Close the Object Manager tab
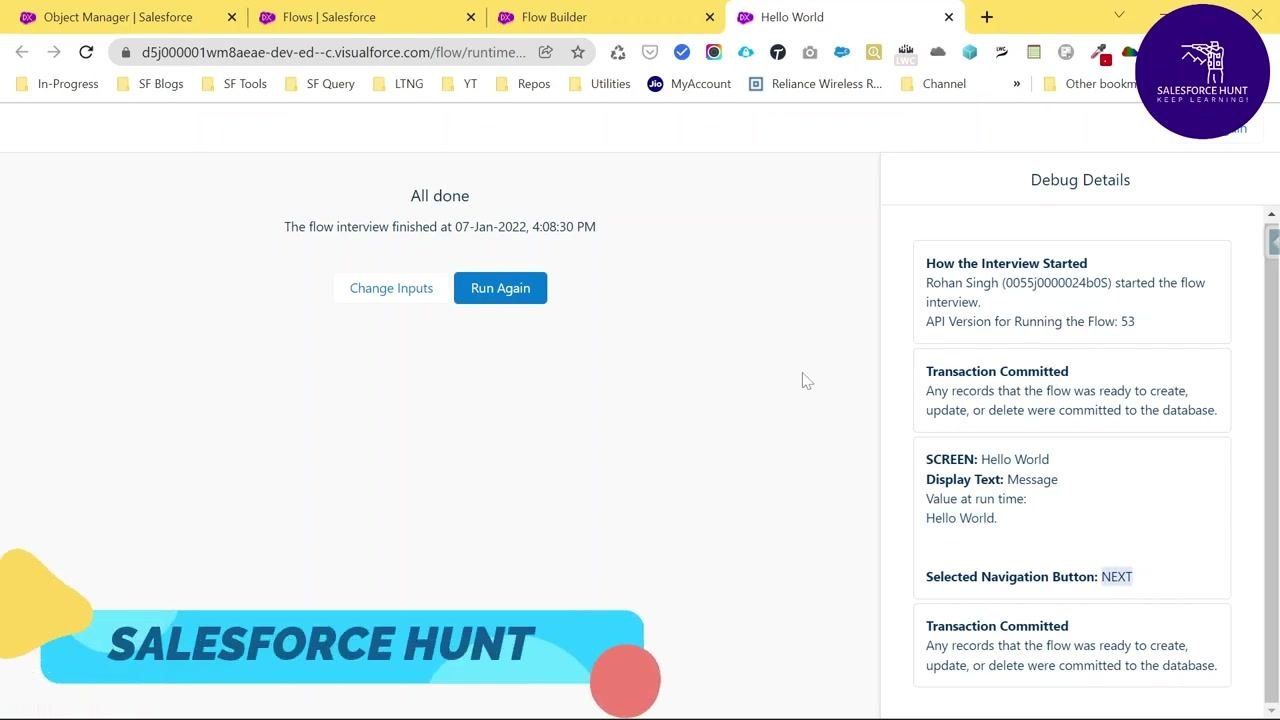Image resolution: width=1280 pixels, height=720 pixels. point(232,17)
